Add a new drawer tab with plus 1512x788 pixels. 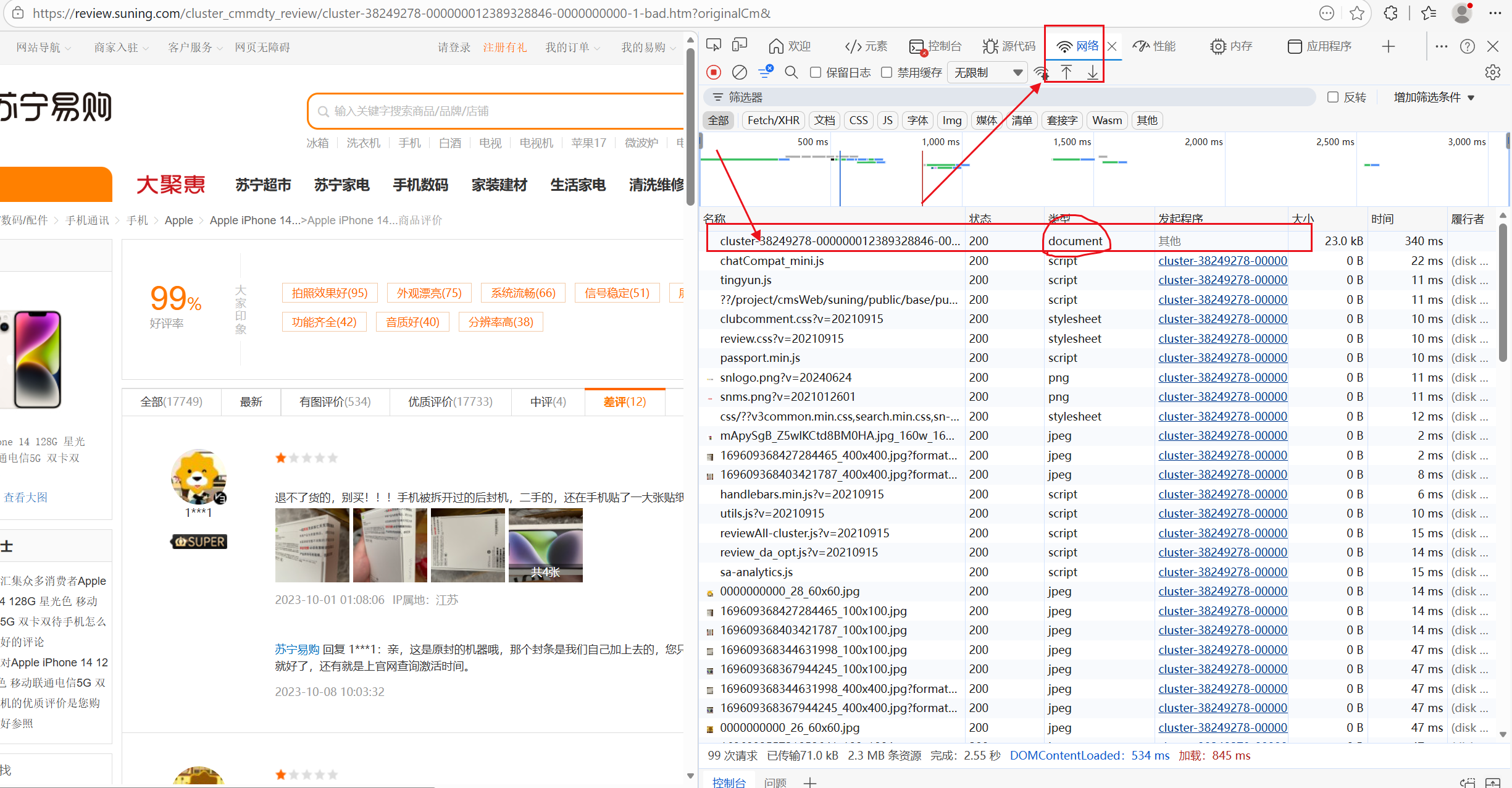coord(810,782)
